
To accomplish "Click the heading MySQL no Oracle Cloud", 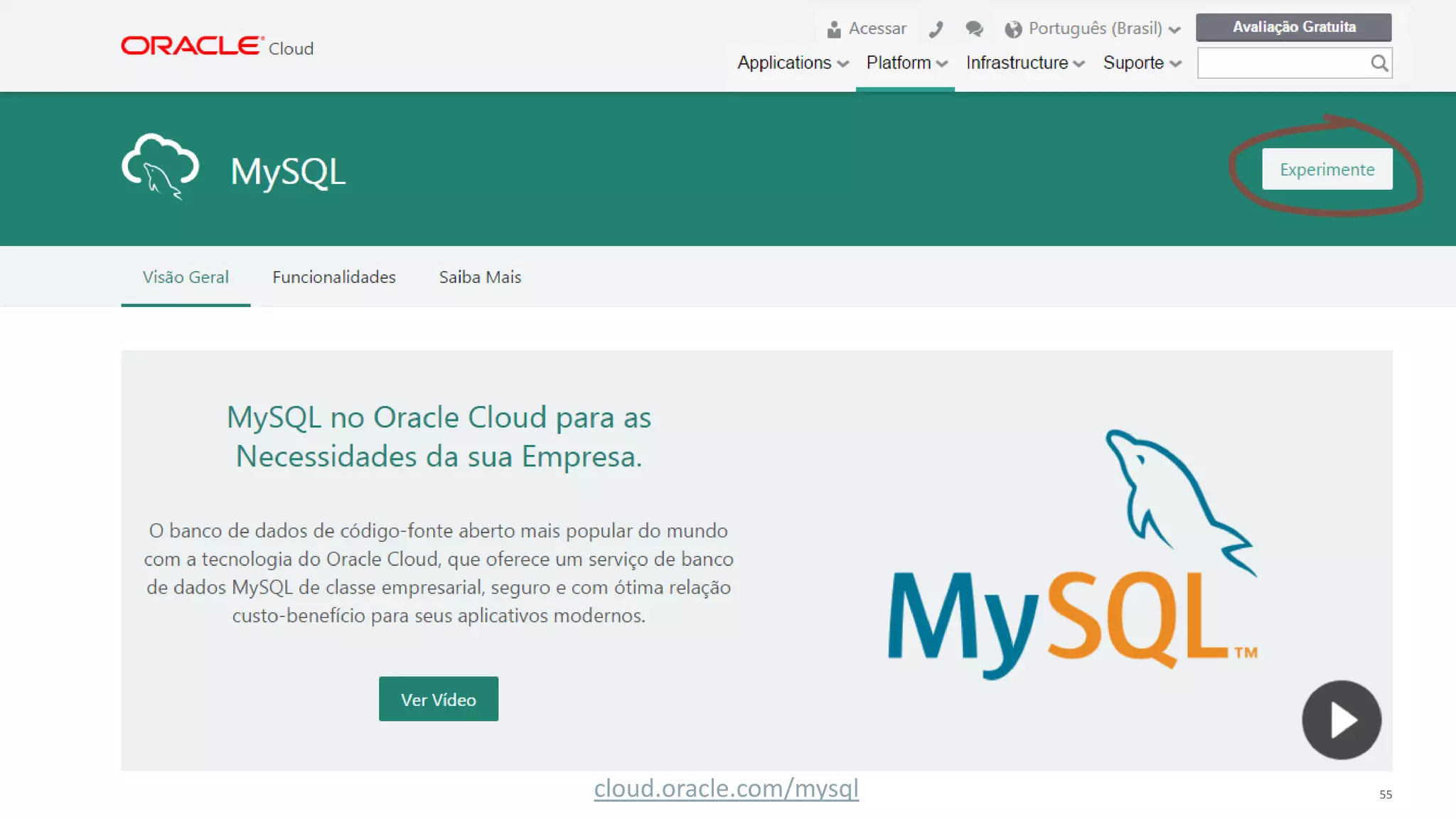I will (439, 437).
